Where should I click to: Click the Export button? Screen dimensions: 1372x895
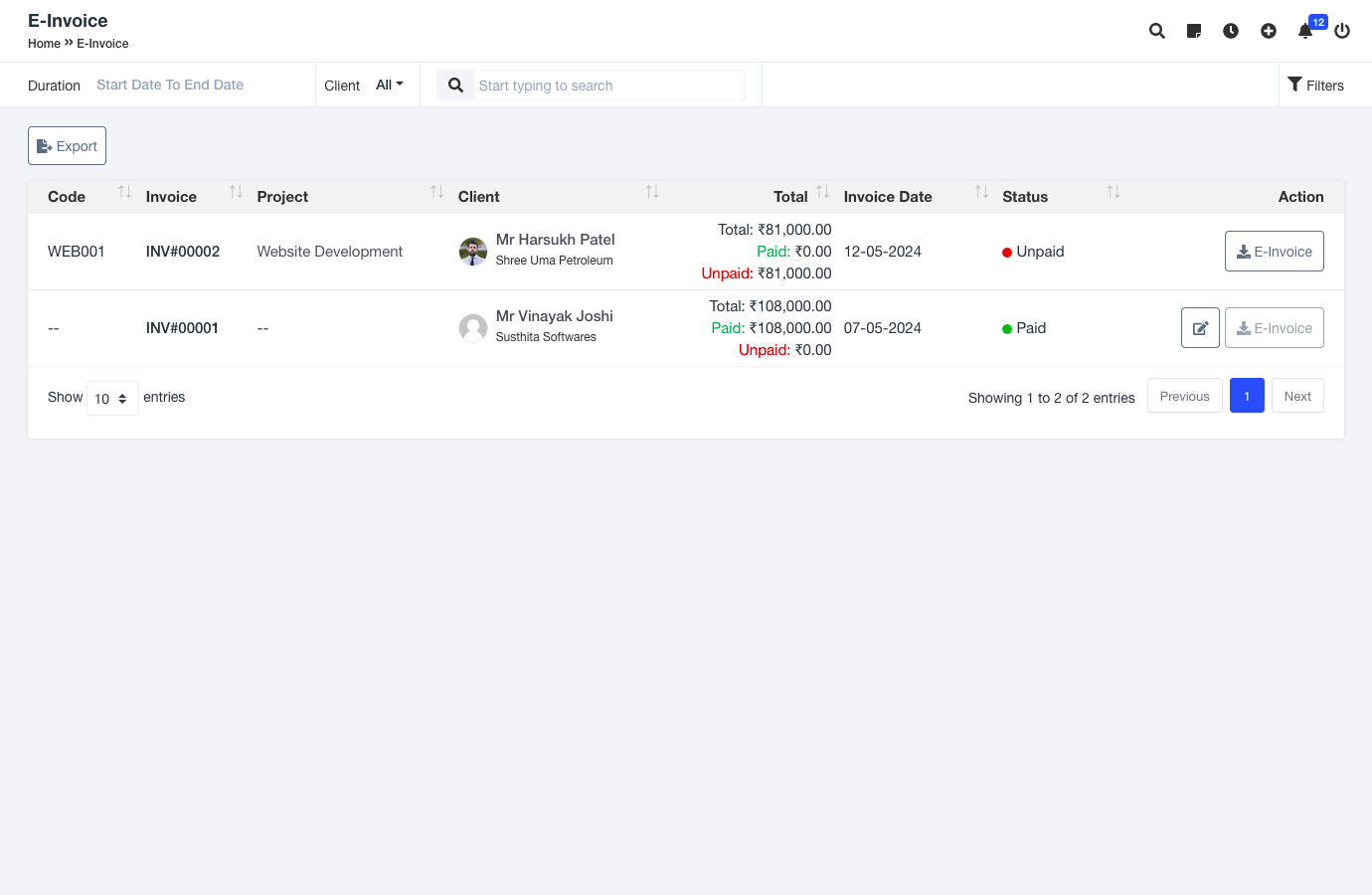[x=67, y=146]
